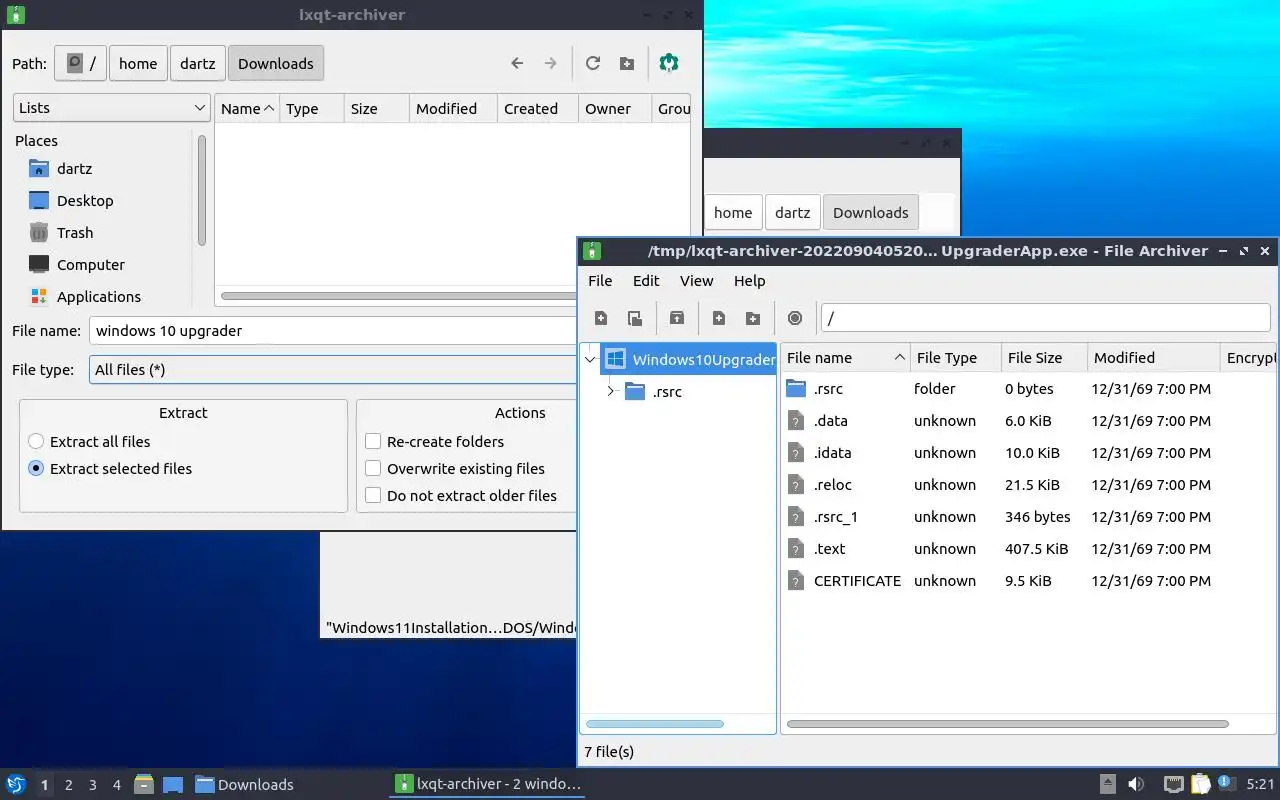This screenshot has width=1280, height=800.
Task: Select Extract selected files radio button
Action: click(36, 468)
